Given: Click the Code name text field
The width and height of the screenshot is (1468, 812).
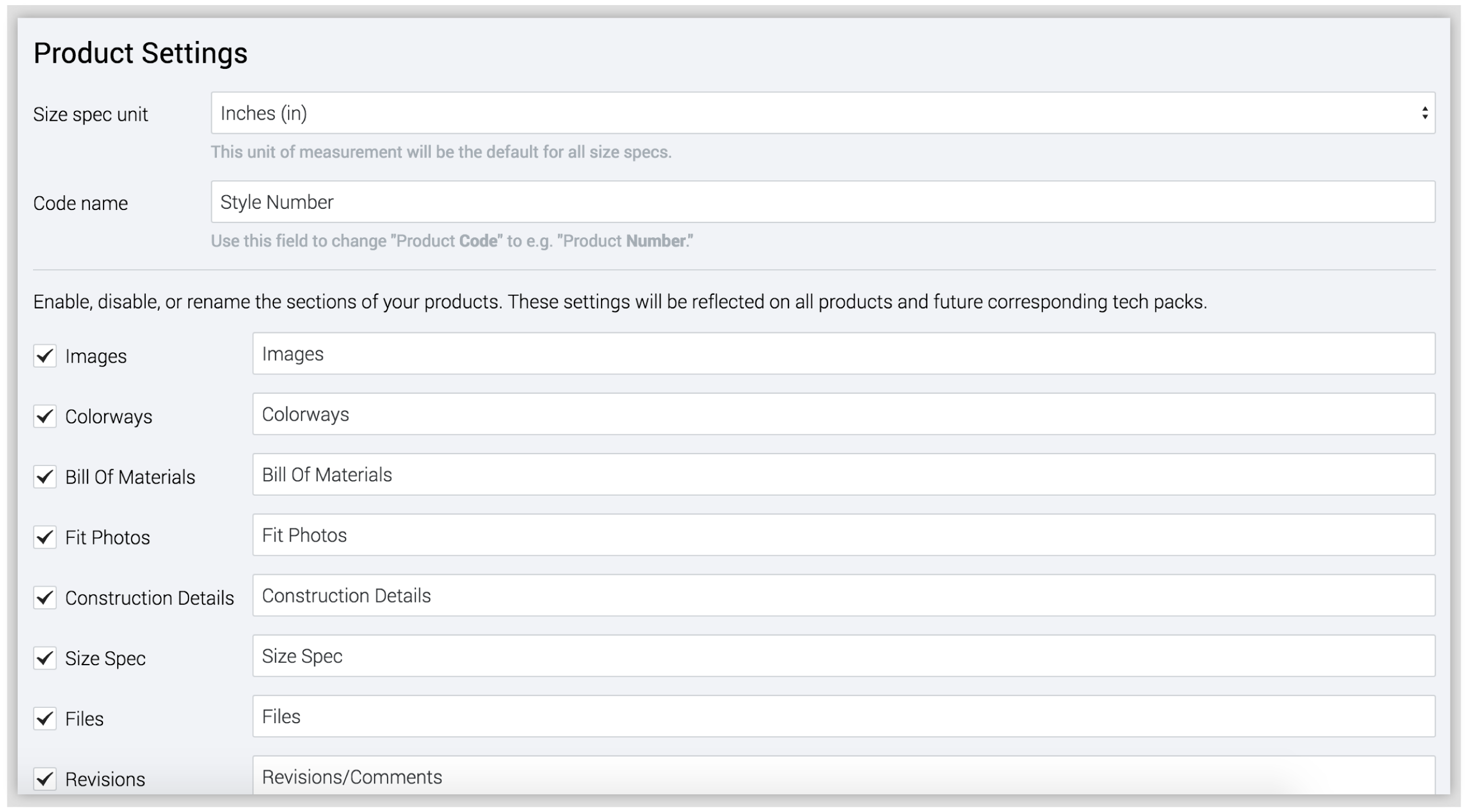Looking at the screenshot, I should (x=822, y=202).
